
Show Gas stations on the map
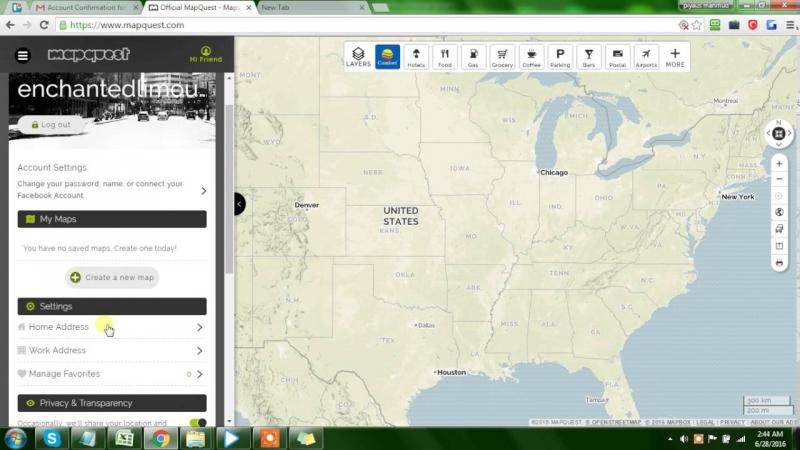point(473,57)
